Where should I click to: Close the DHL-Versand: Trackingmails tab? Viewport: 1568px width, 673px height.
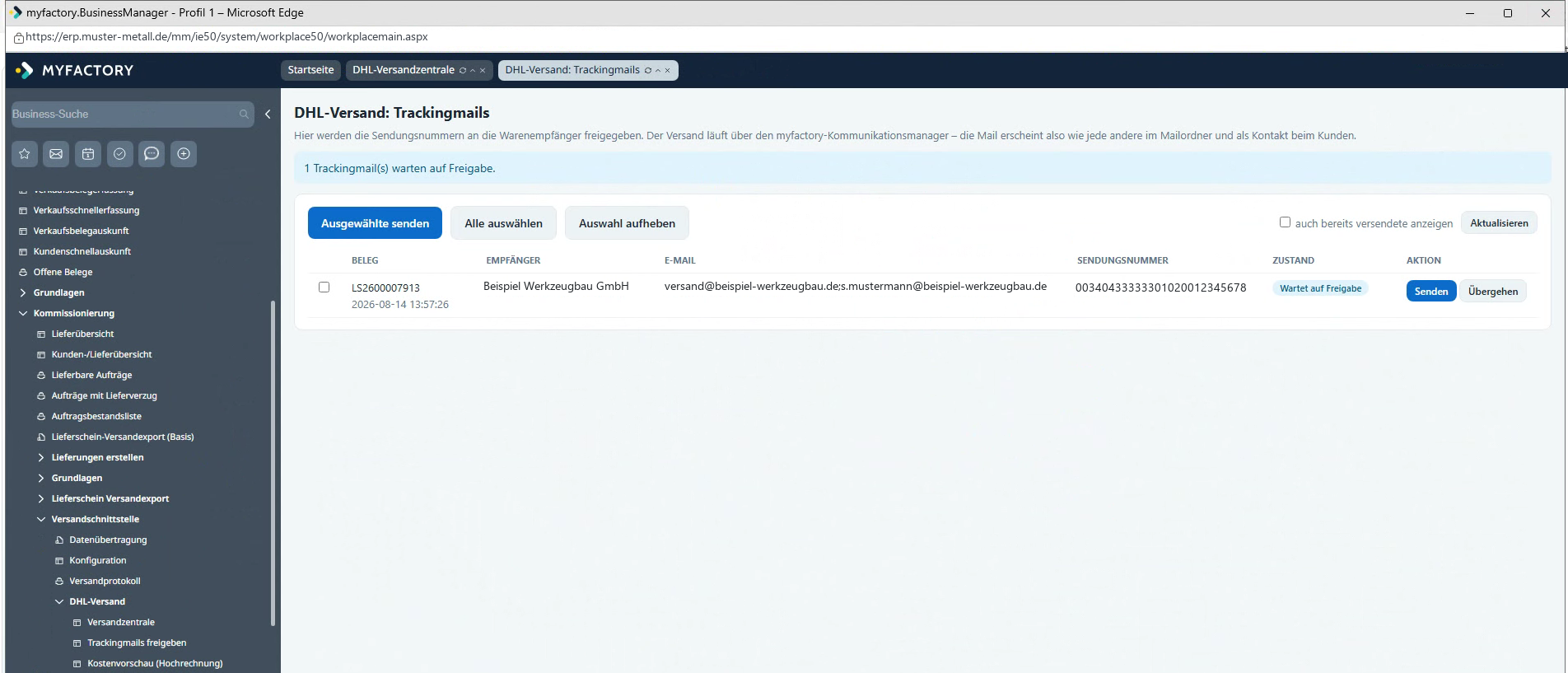pos(668,71)
